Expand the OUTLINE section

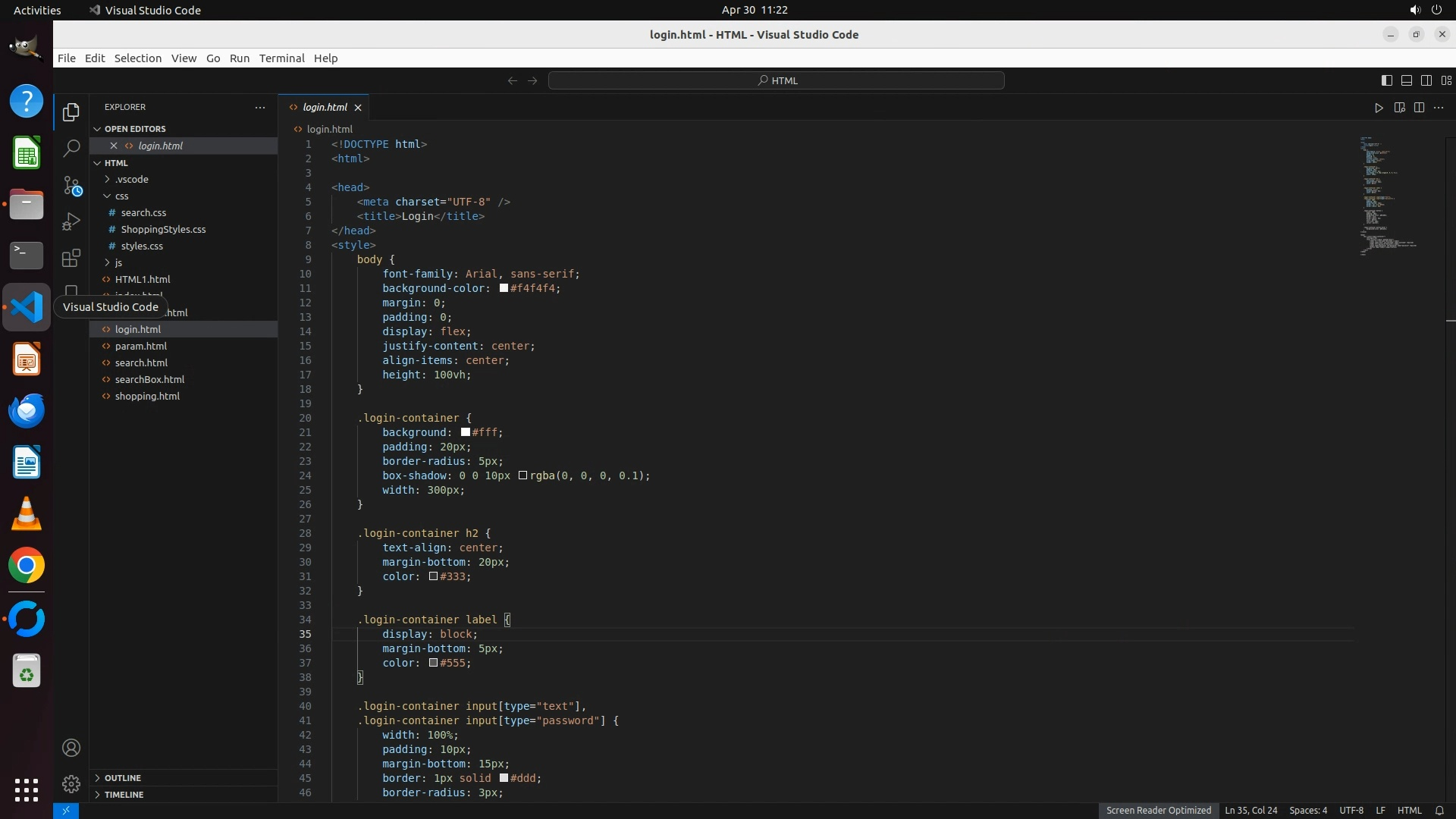tap(123, 777)
